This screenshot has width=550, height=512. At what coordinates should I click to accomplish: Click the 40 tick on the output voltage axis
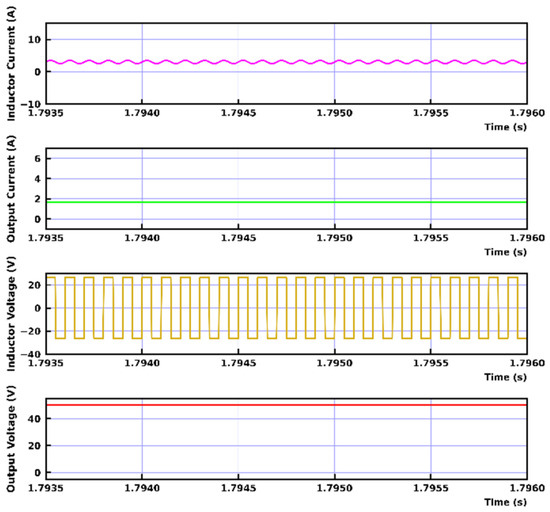34,419
